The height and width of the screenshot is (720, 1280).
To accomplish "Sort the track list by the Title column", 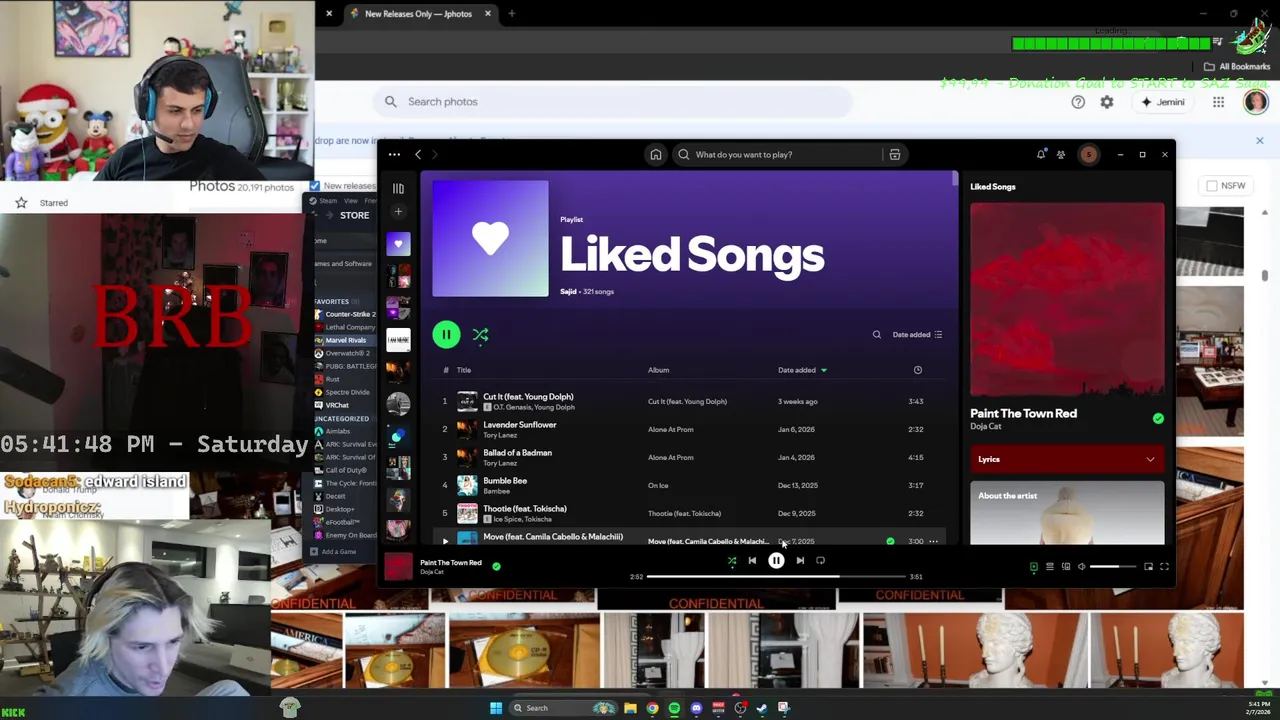I will [x=464, y=370].
